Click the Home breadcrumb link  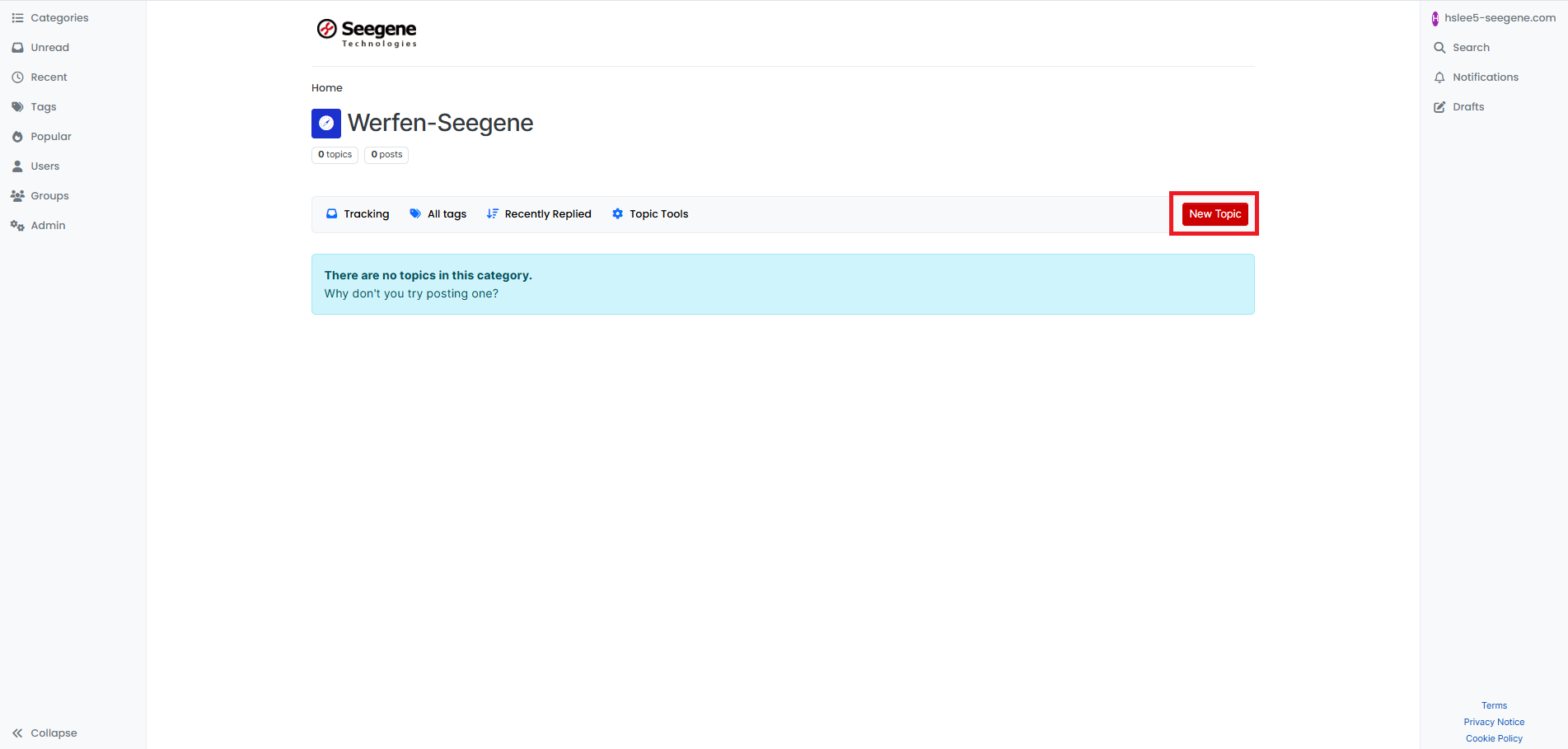(326, 88)
